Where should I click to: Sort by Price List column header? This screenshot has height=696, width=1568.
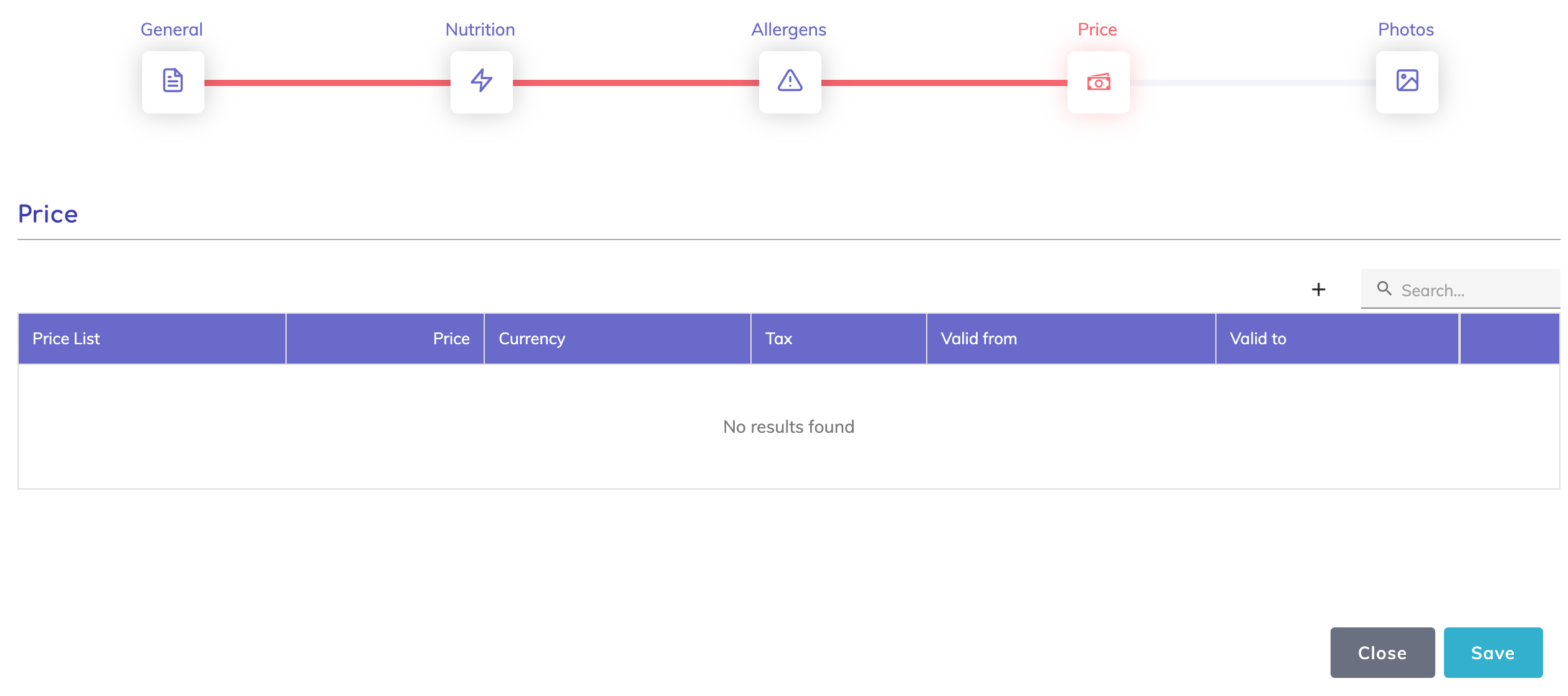click(x=66, y=339)
